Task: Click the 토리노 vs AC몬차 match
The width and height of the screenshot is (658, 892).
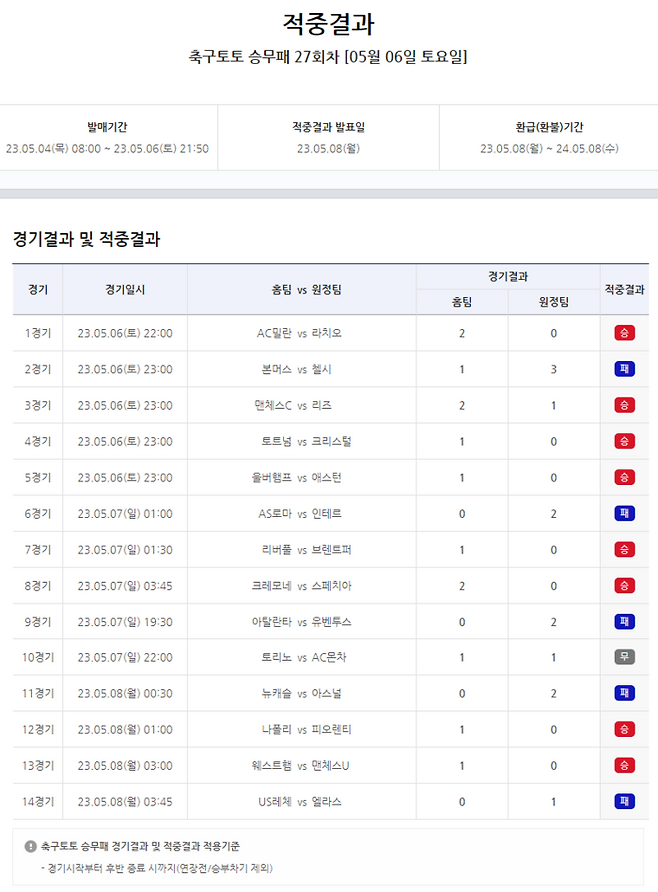Action: (x=304, y=657)
